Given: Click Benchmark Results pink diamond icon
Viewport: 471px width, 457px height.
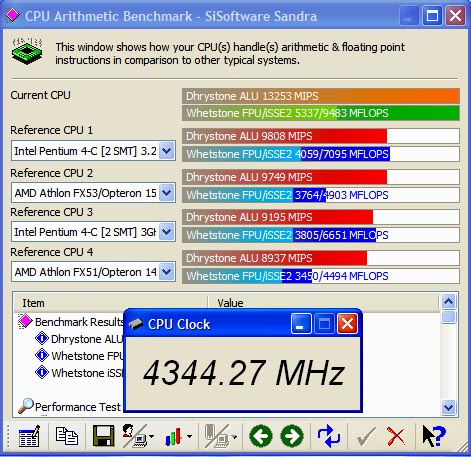Looking at the screenshot, I should tap(25, 321).
